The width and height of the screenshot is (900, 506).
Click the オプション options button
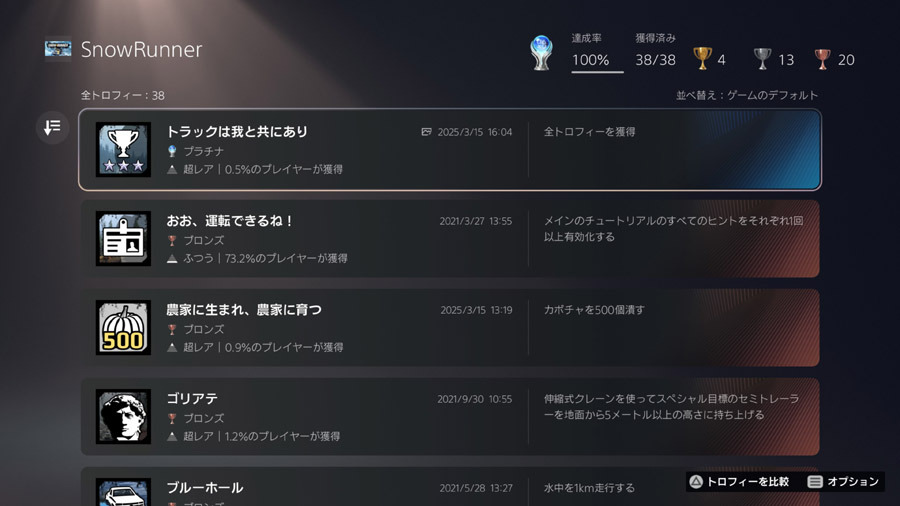pos(844,481)
